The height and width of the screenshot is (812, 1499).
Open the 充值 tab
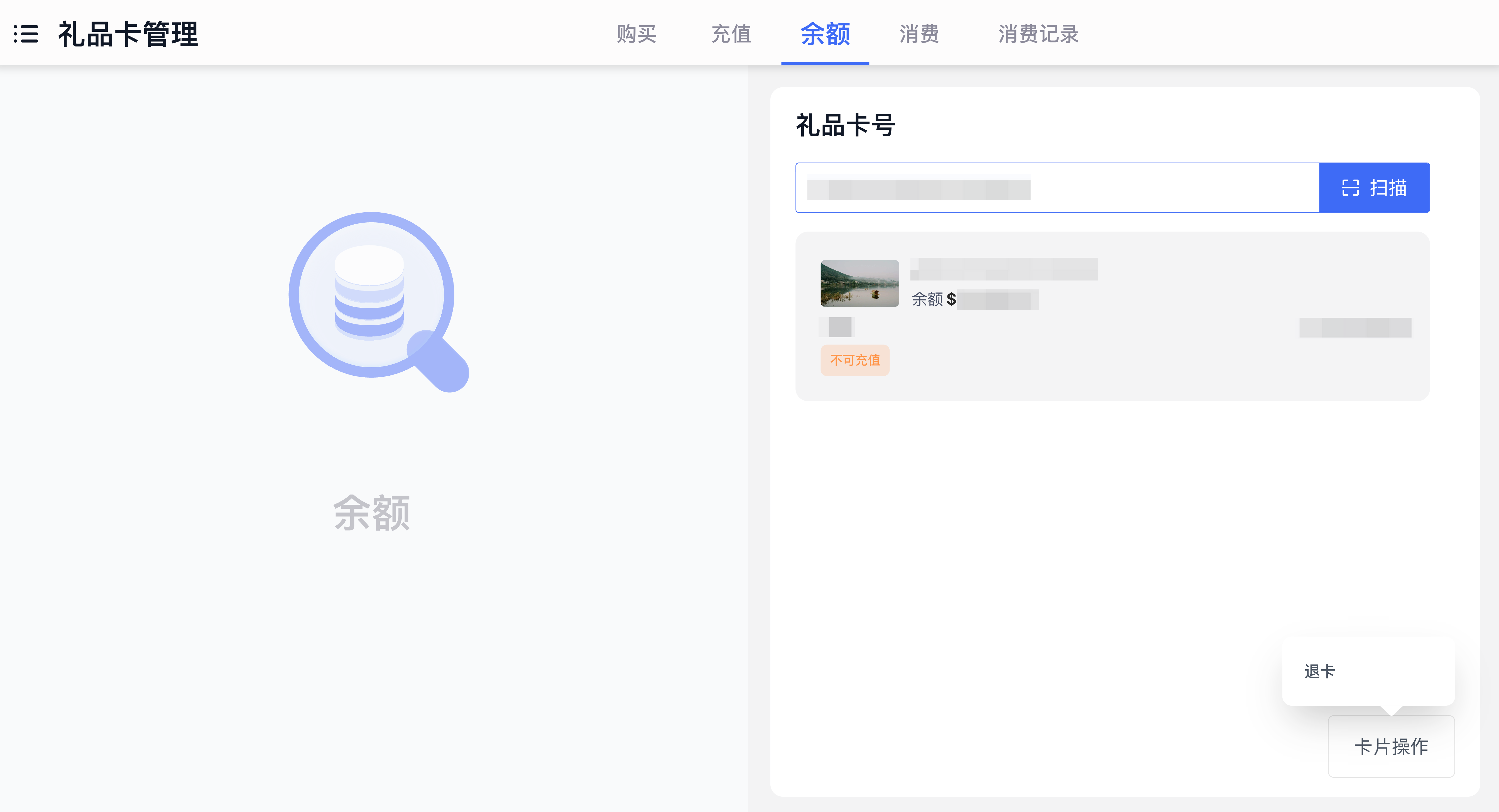tap(731, 34)
